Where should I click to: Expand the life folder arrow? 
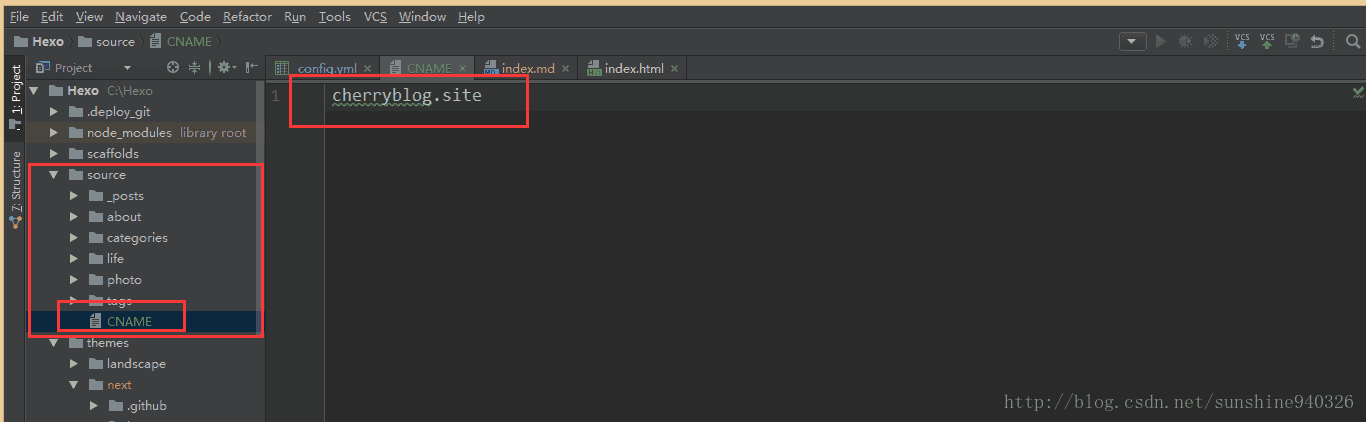tap(74, 258)
